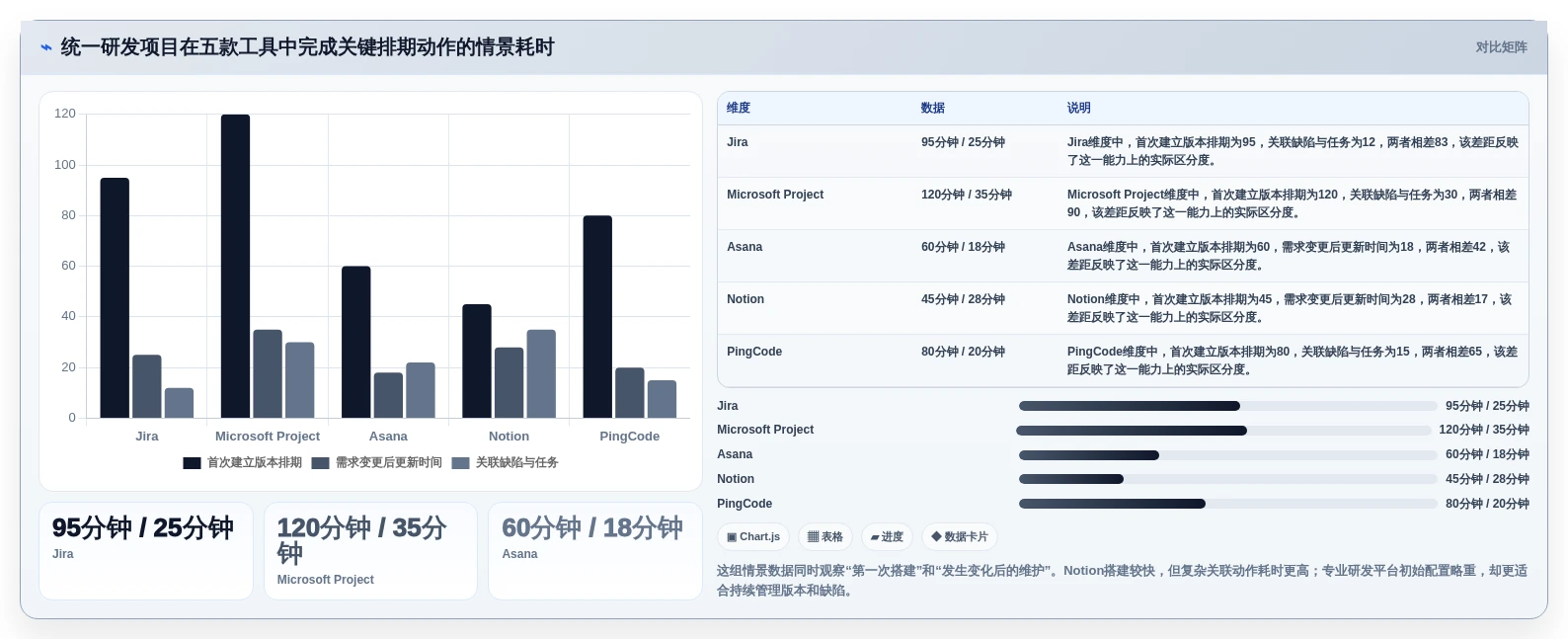Screen dimensions: 1568x639
Task: Click table cell 60分钟 / 18分钟
Action: click(x=963, y=247)
